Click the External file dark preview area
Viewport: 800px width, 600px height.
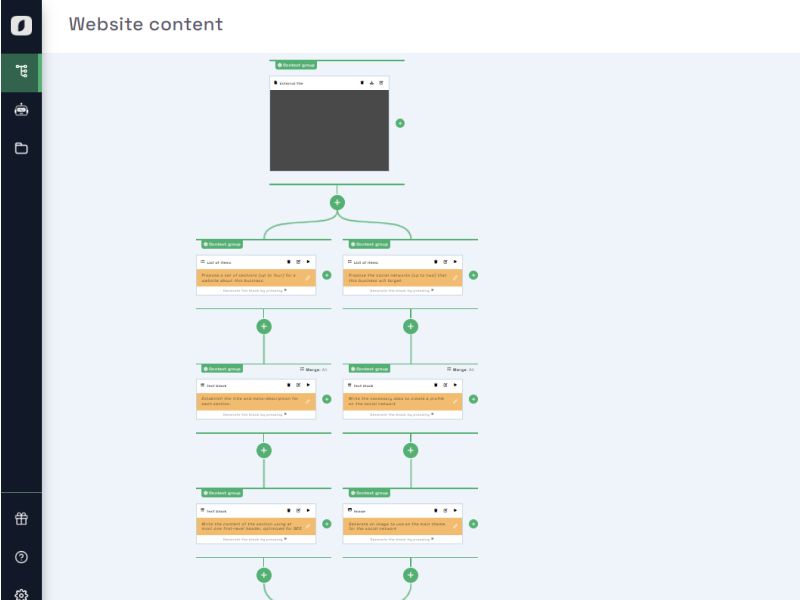(x=329, y=130)
